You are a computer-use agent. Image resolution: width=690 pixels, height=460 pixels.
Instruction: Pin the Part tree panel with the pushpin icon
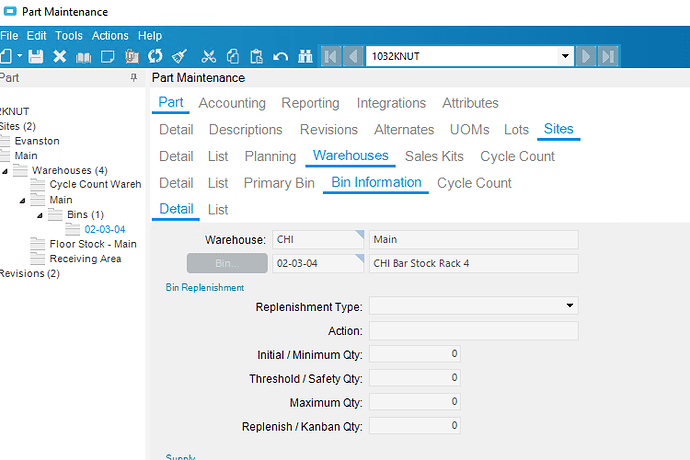[x=134, y=77]
